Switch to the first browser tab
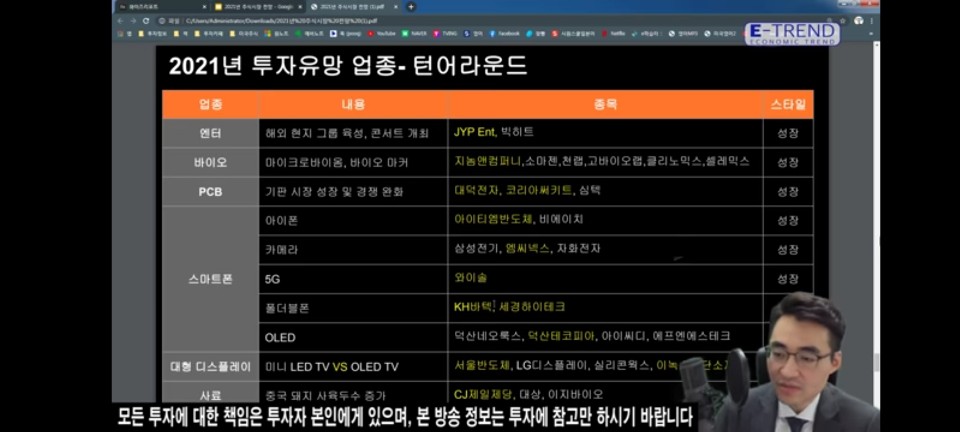Viewport: 960px width, 432px height. pyautogui.click(x=162, y=7)
